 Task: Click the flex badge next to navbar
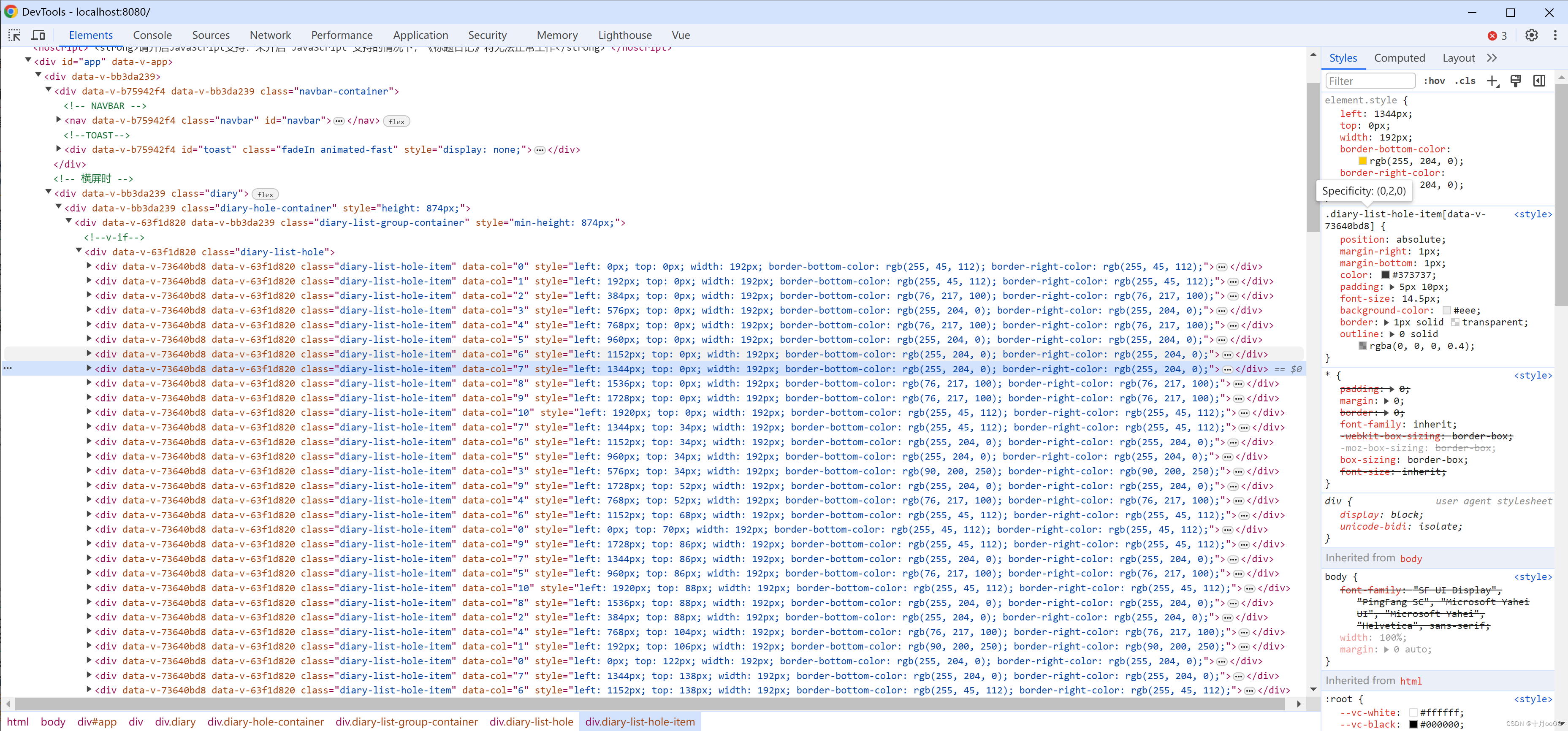(396, 121)
